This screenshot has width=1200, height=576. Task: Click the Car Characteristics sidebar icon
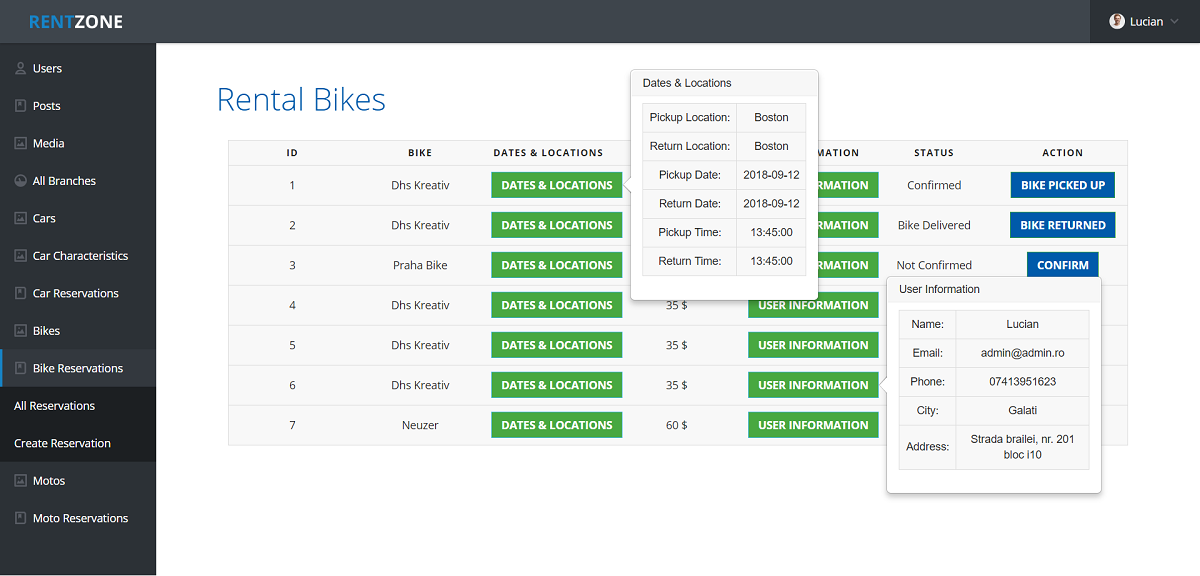coord(20,256)
